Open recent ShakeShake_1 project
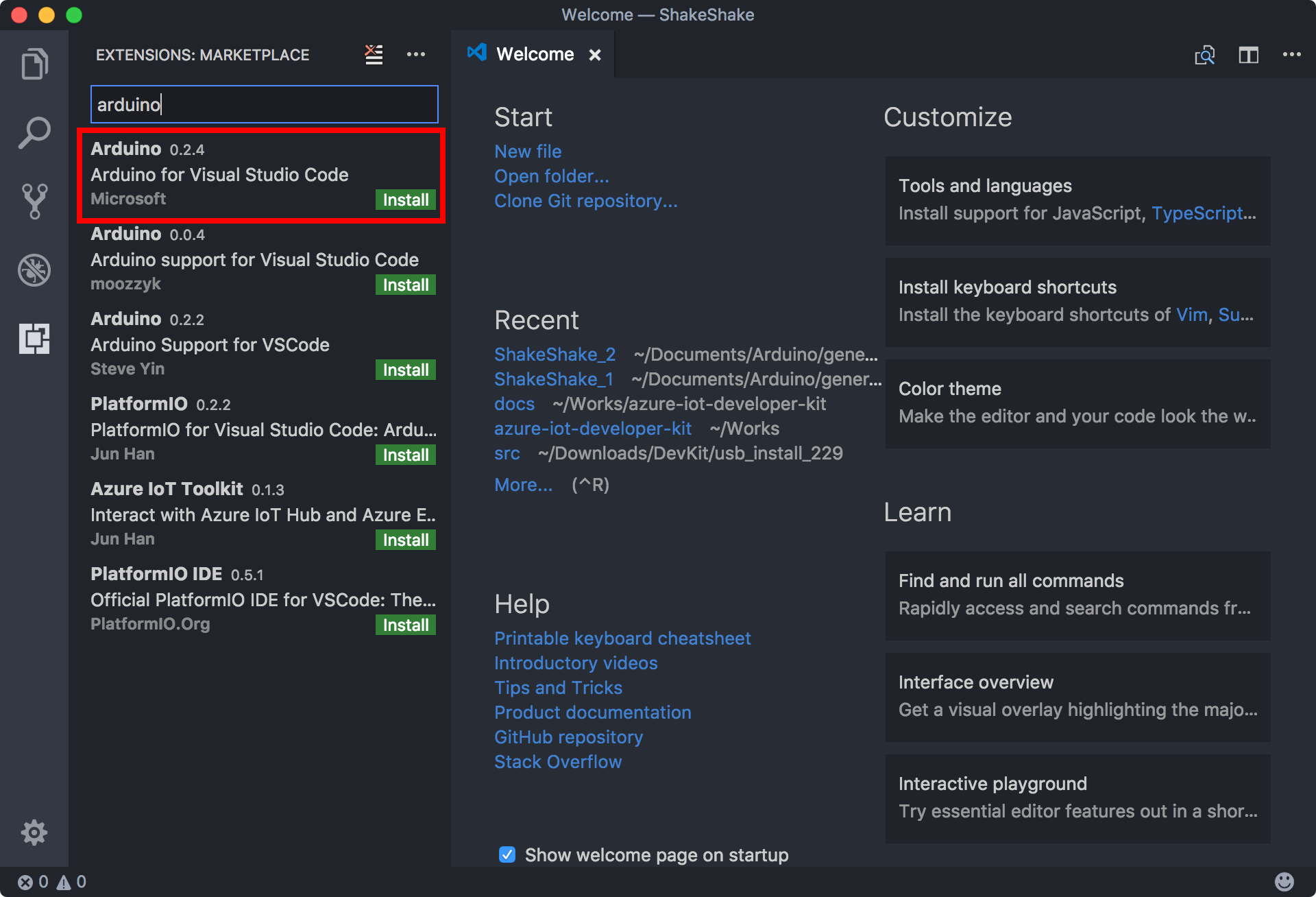The height and width of the screenshot is (897, 1316). (554, 379)
